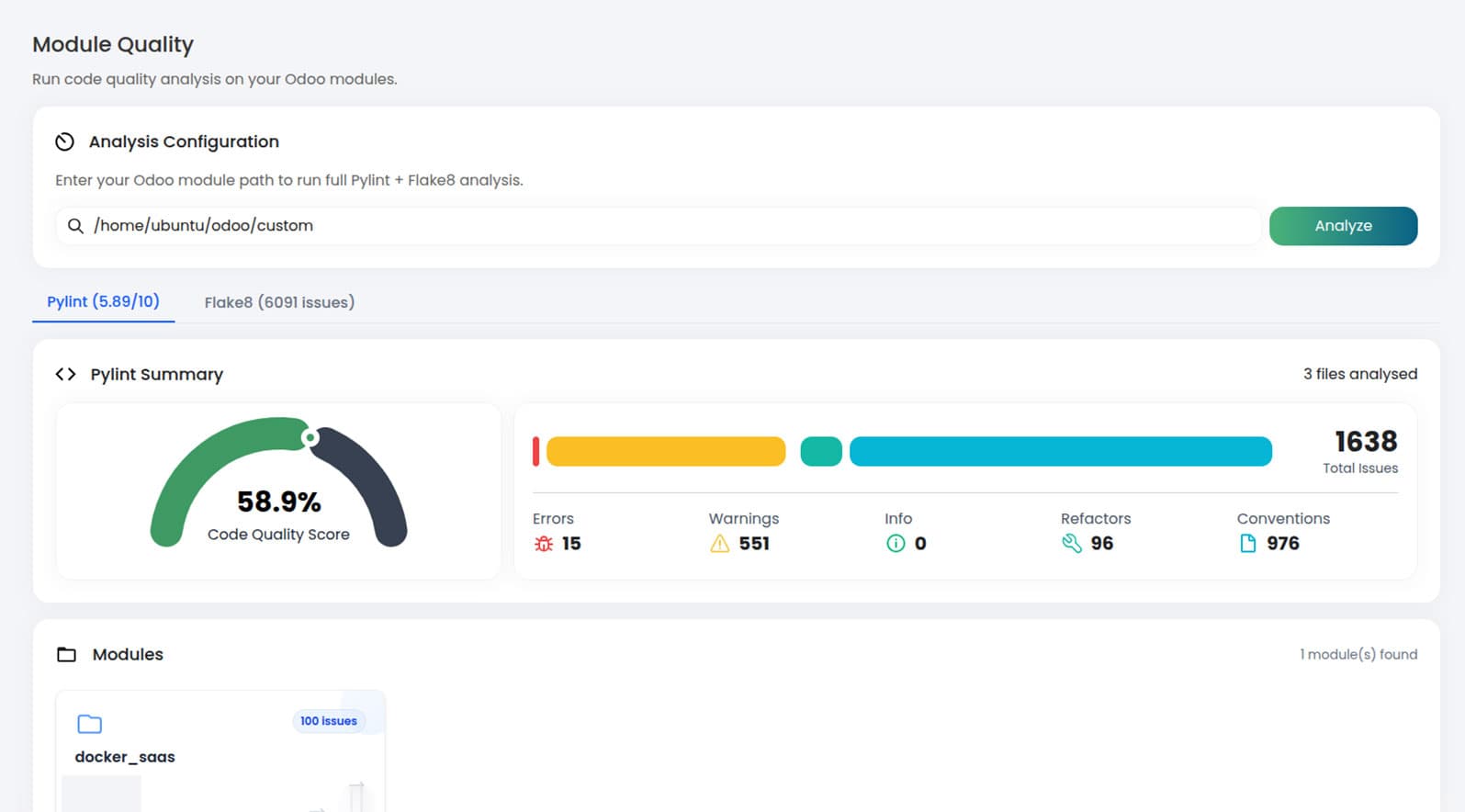The height and width of the screenshot is (812, 1465).
Task: Open the Flake8 (6091 issues) tab
Action: click(x=279, y=302)
